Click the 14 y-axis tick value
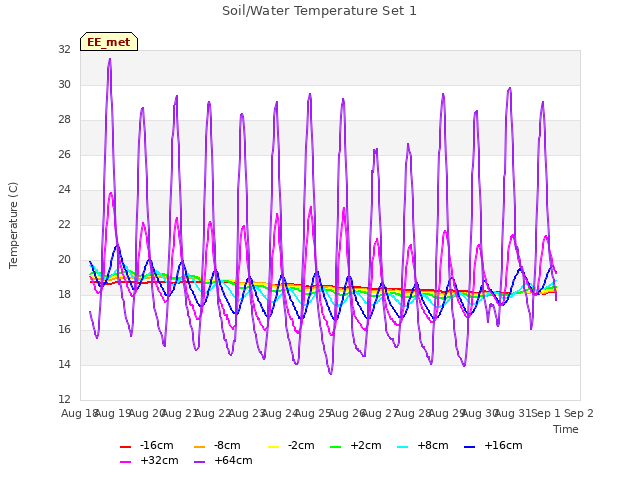640x480 pixels. (64, 364)
